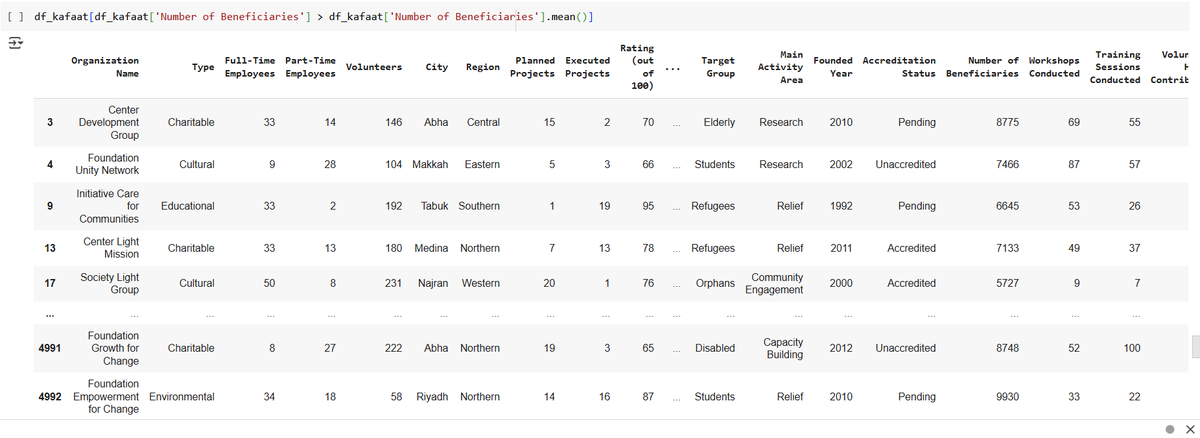
Task: Click the grey status dot indicator
Action: point(1171,428)
